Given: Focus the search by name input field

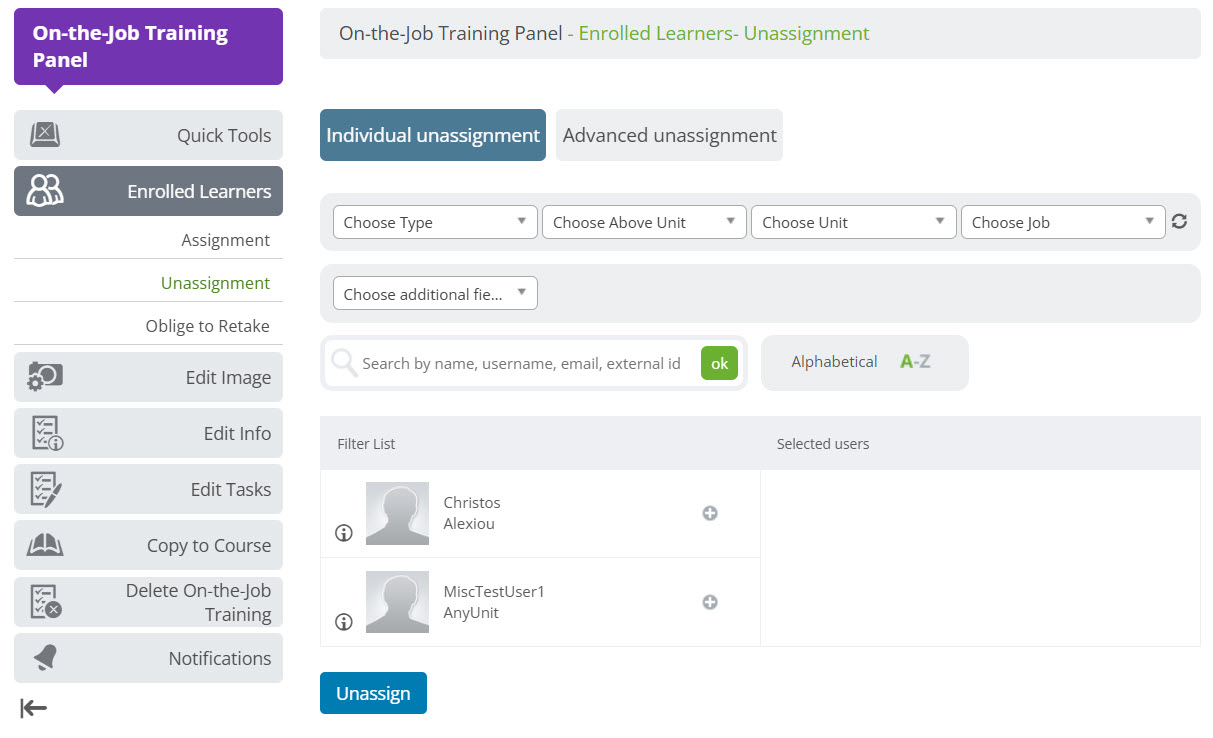Looking at the screenshot, I should coord(522,363).
